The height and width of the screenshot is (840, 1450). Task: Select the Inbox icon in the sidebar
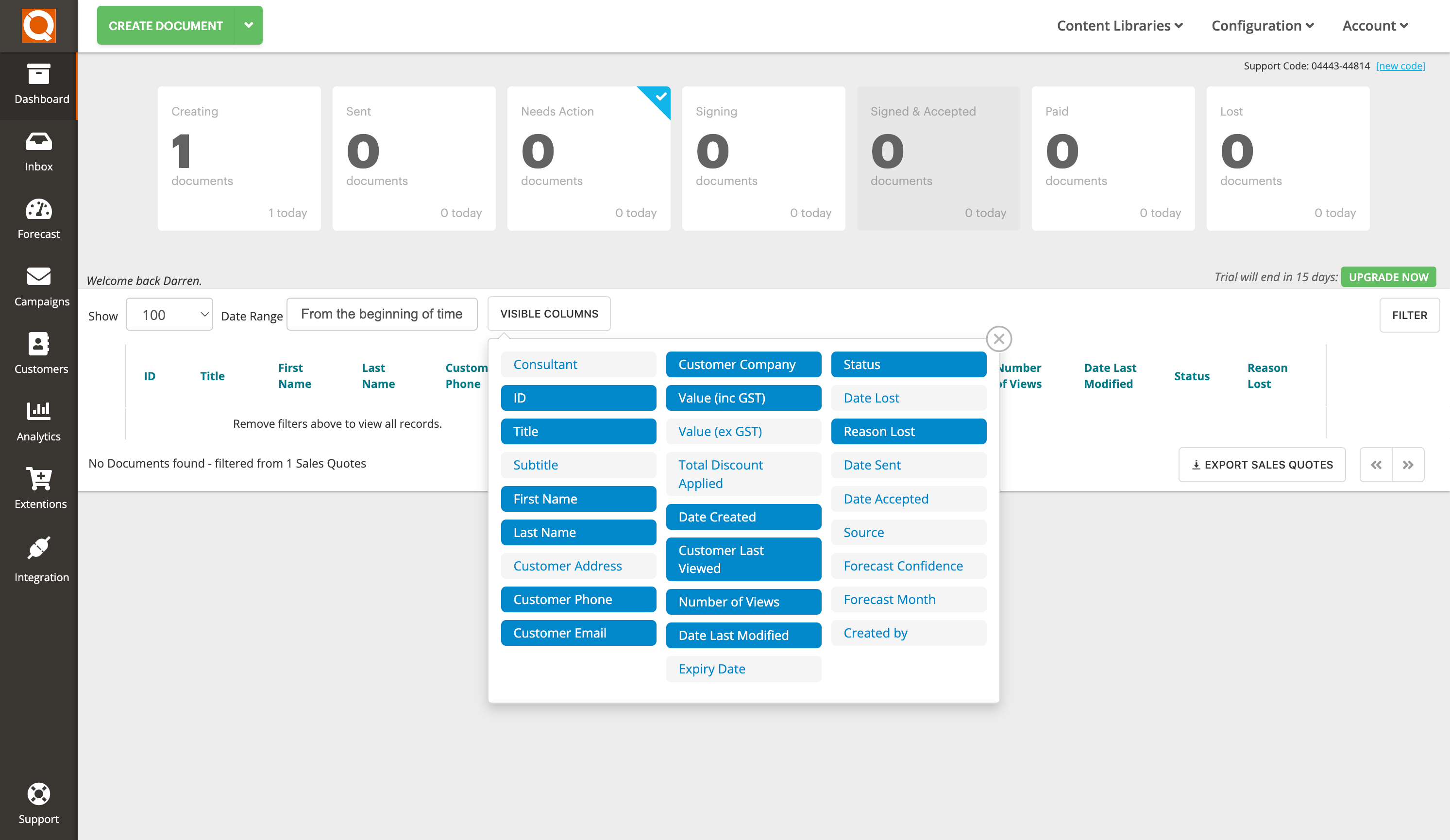coord(38,151)
